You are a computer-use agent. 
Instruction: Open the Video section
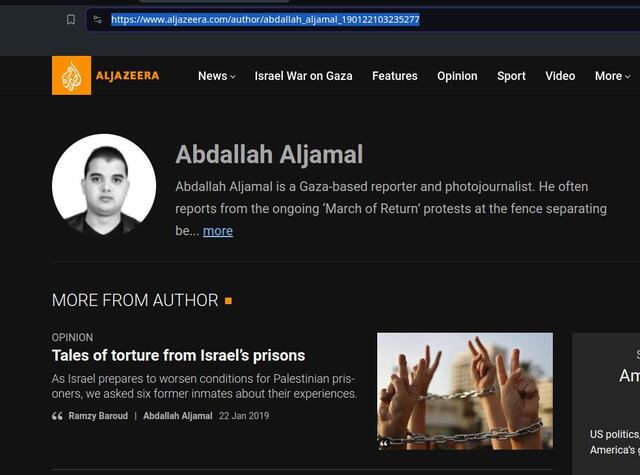560,76
